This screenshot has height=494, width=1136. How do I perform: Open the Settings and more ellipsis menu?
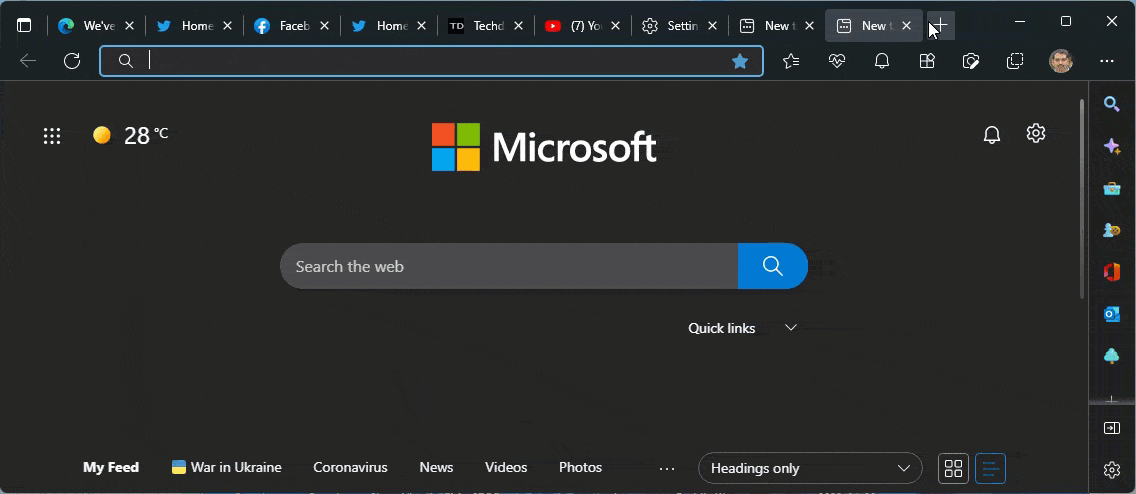pos(1106,62)
